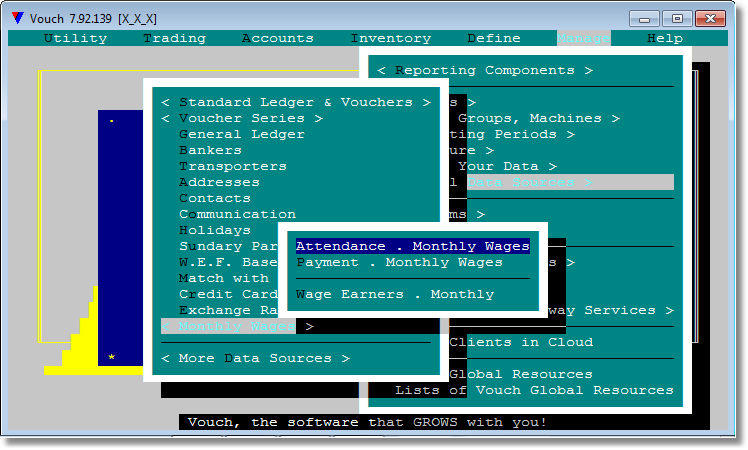
Task: Select the Match with entry
Action: click(x=224, y=278)
